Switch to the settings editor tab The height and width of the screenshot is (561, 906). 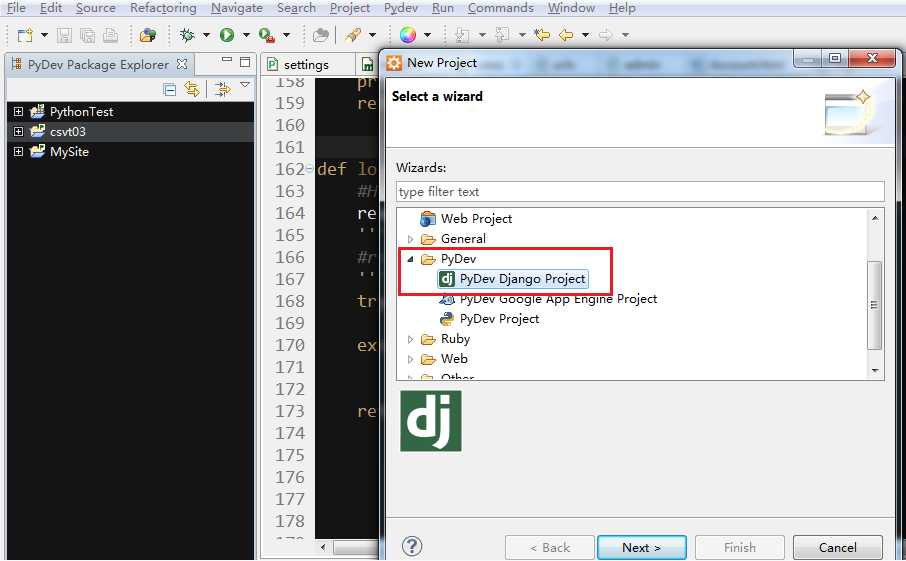tap(306, 65)
